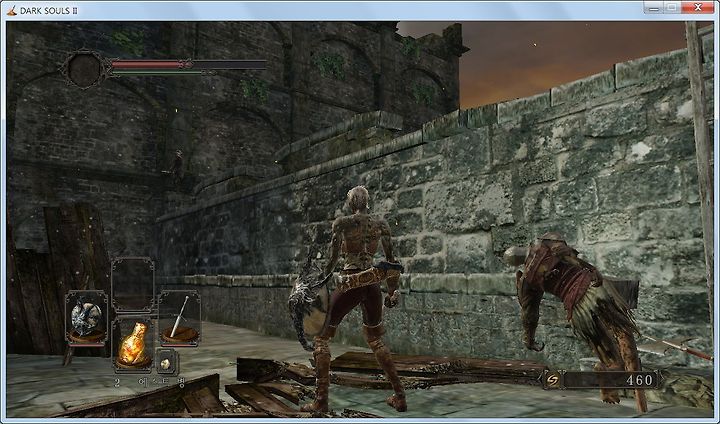
Task: Click the round character status emblem
Action: [84, 69]
